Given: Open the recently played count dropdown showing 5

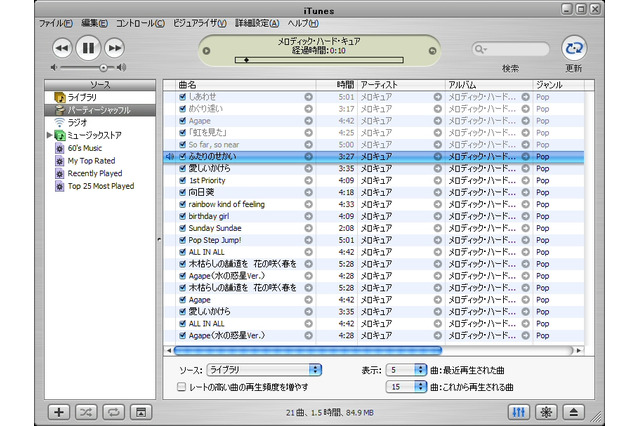Looking at the screenshot, I should coord(406,370).
